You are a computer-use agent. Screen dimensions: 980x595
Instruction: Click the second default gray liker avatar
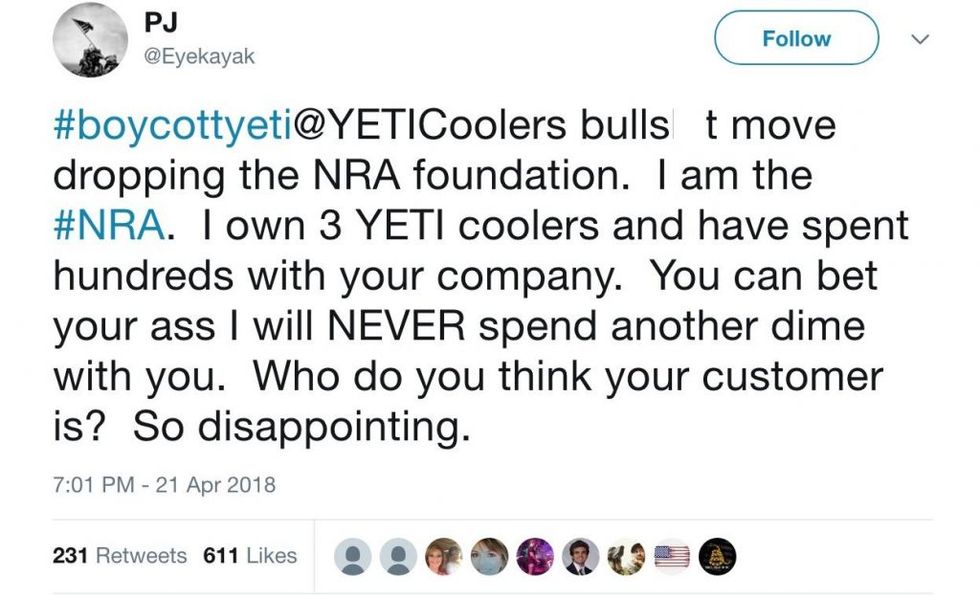tap(396, 556)
